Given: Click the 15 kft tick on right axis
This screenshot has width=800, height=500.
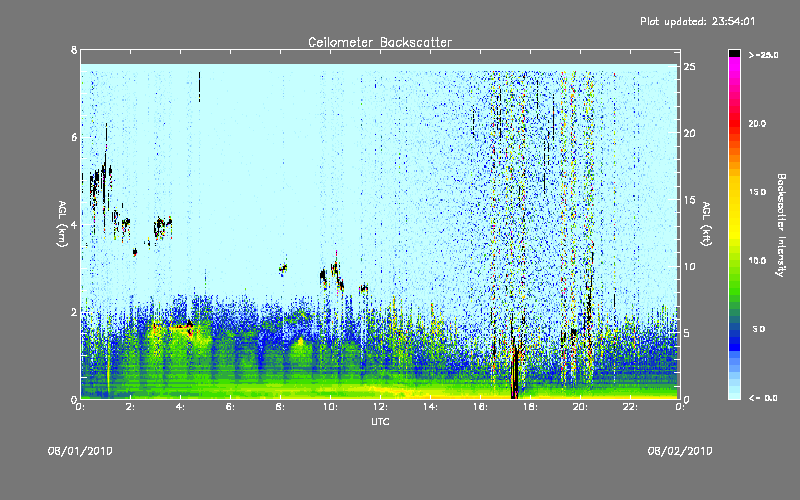Looking at the screenshot, I should point(690,200).
